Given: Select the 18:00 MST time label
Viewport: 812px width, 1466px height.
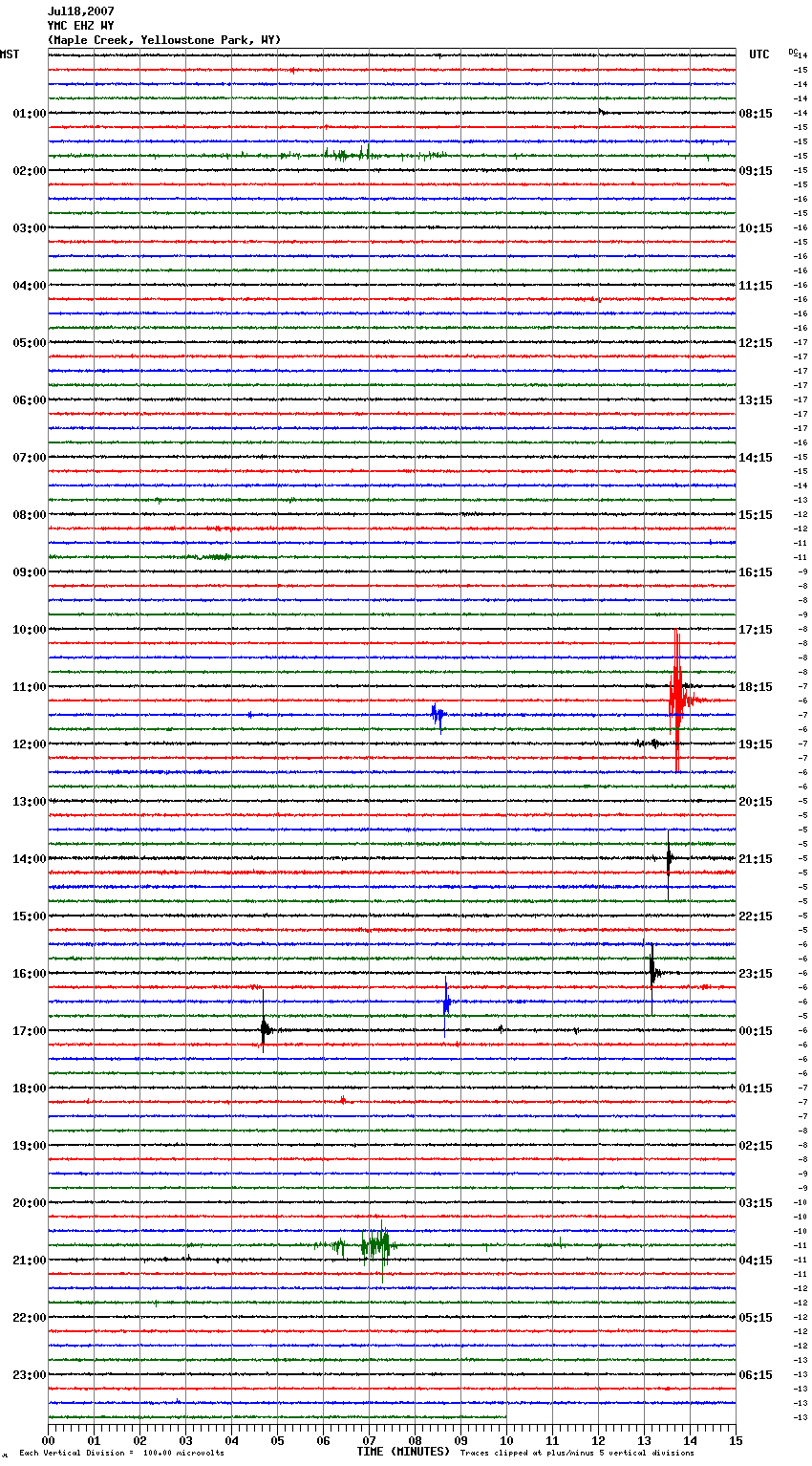Looking at the screenshot, I should pos(29,1089).
